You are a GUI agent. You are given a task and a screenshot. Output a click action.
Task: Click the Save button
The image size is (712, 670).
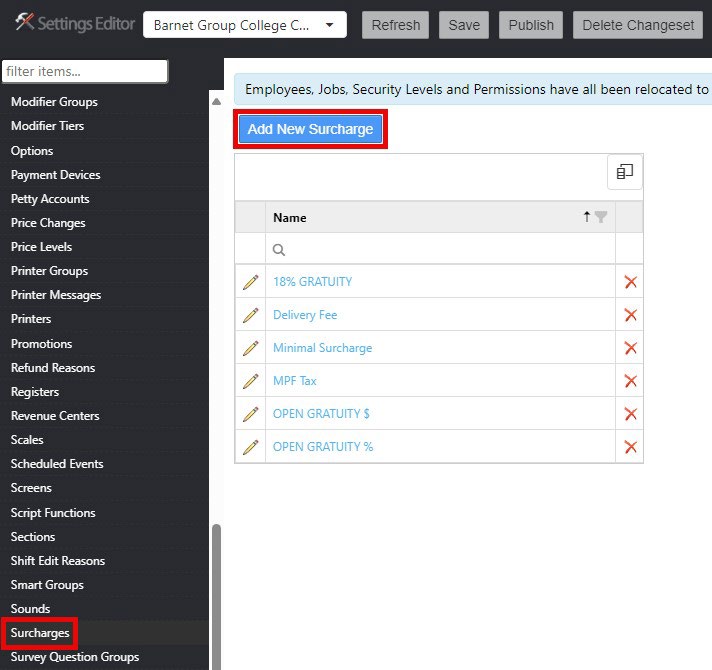click(x=464, y=25)
